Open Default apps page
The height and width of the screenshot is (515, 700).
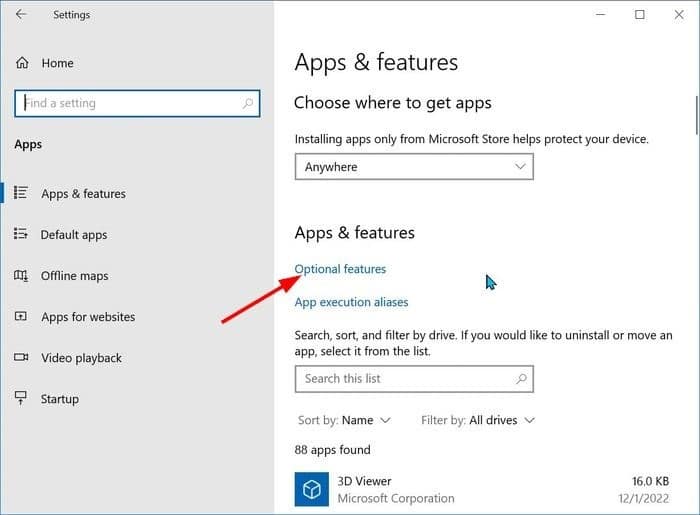coord(74,235)
